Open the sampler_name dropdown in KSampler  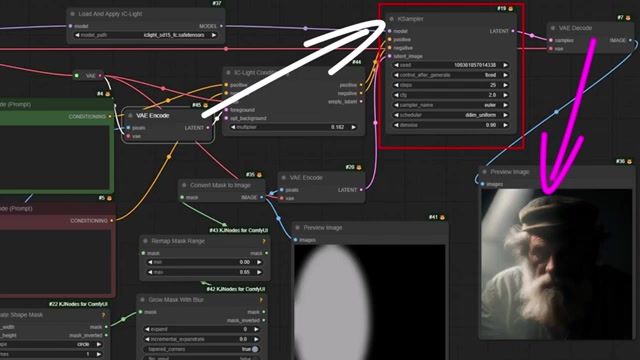point(451,105)
